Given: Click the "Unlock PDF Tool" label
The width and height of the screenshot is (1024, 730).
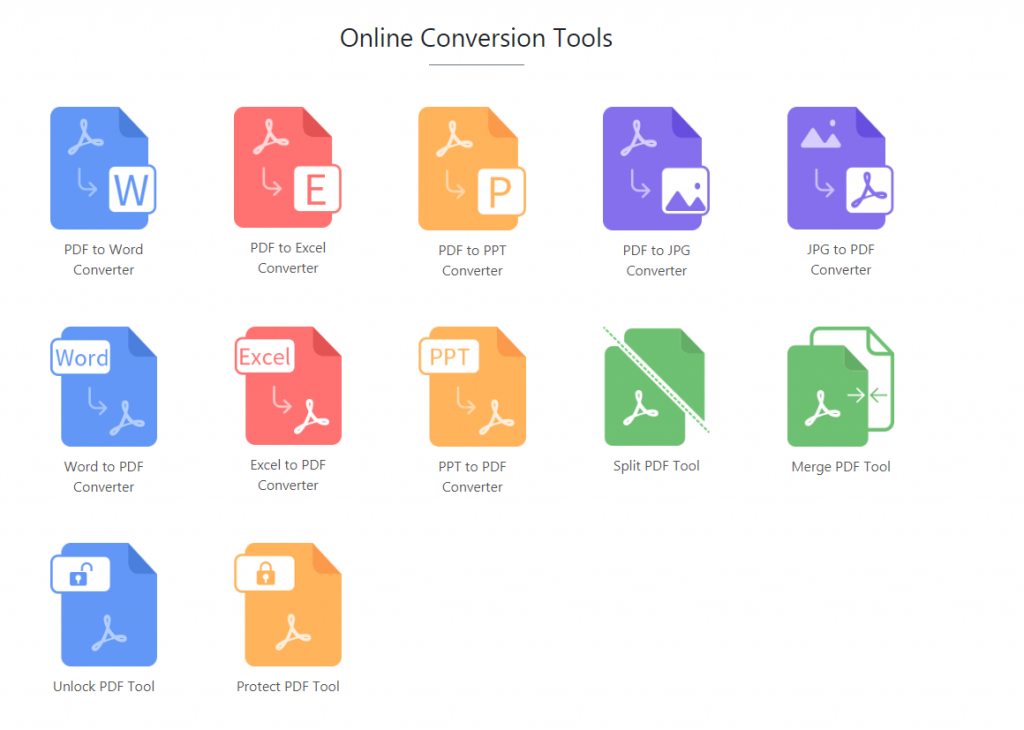Looking at the screenshot, I should (x=104, y=687).
